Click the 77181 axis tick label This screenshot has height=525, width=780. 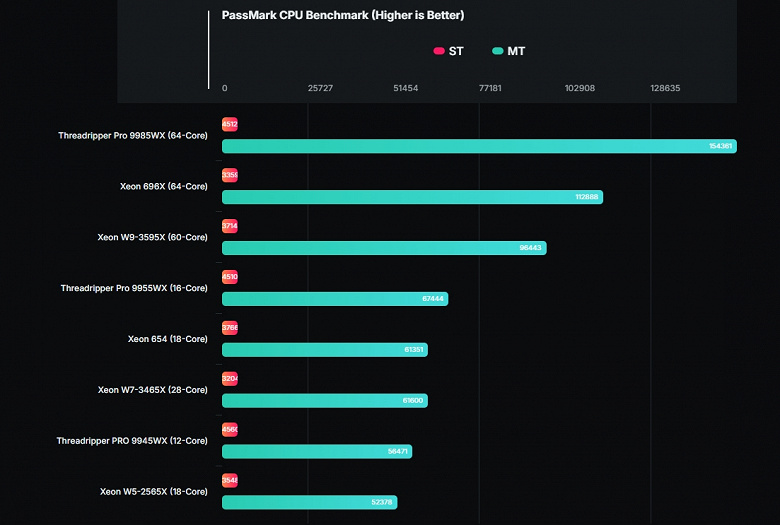point(490,88)
